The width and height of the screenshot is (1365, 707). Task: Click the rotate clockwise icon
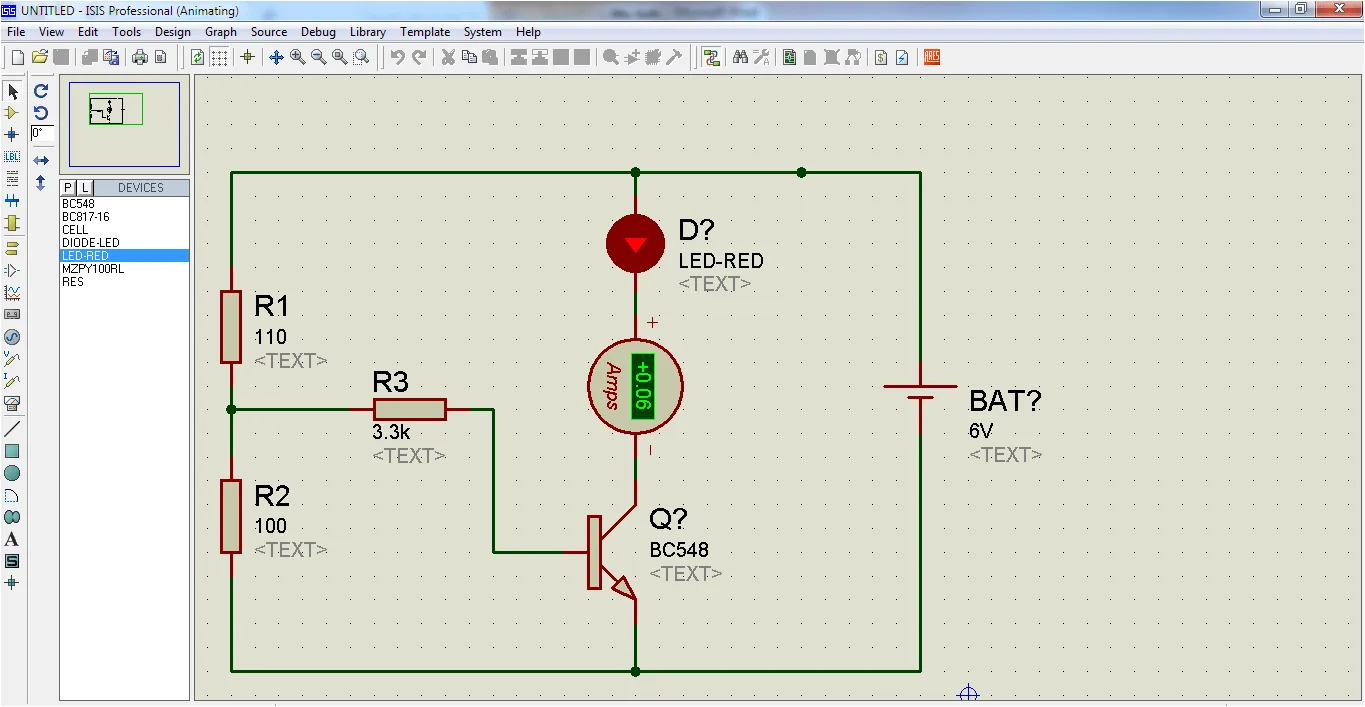tap(41, 91)
